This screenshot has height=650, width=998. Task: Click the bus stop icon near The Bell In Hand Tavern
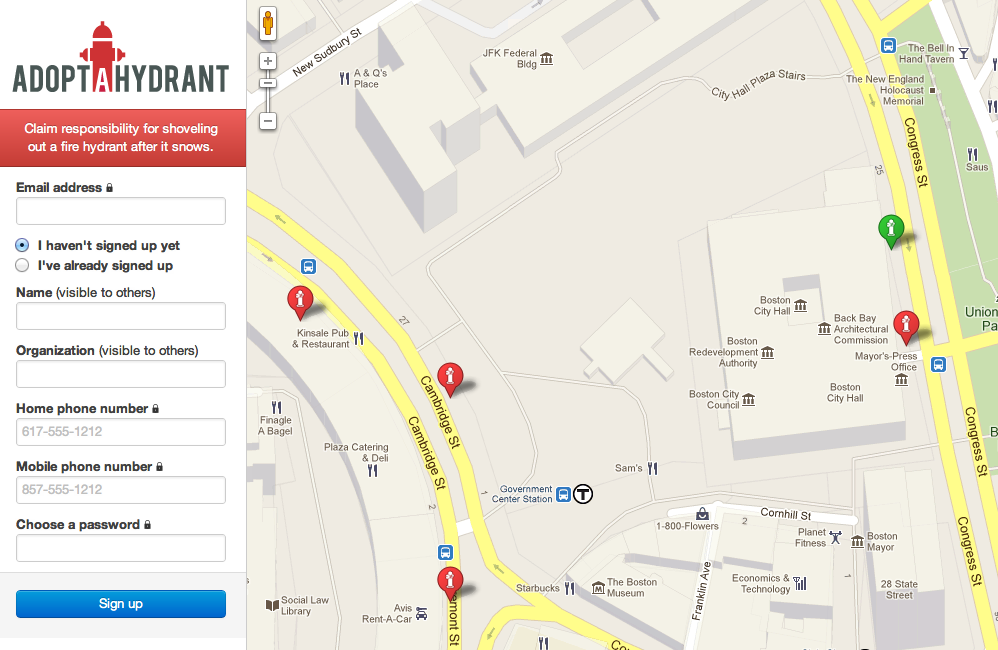(x=889, y=46)
